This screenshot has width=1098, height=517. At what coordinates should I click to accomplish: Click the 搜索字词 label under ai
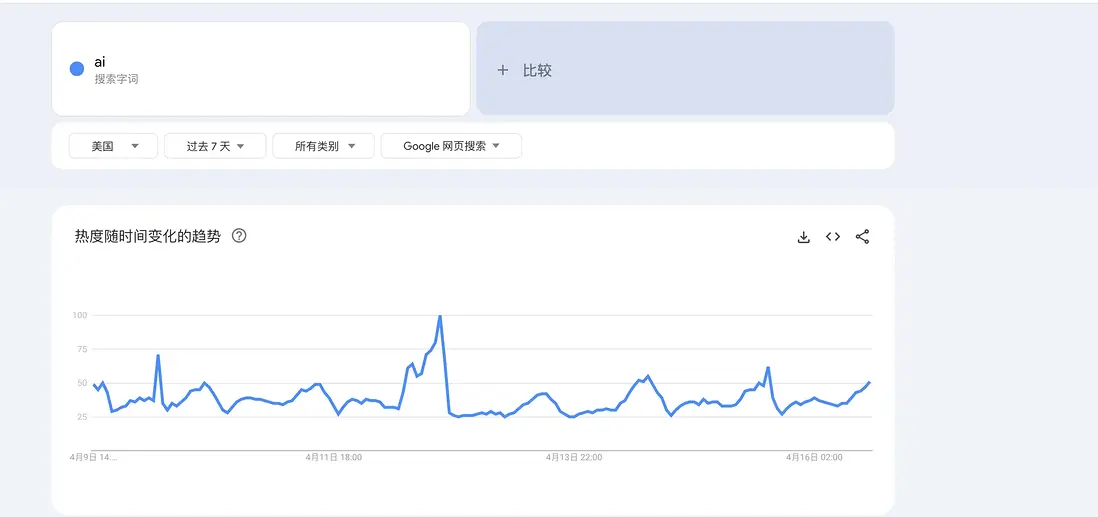click(x=116, y=79)
